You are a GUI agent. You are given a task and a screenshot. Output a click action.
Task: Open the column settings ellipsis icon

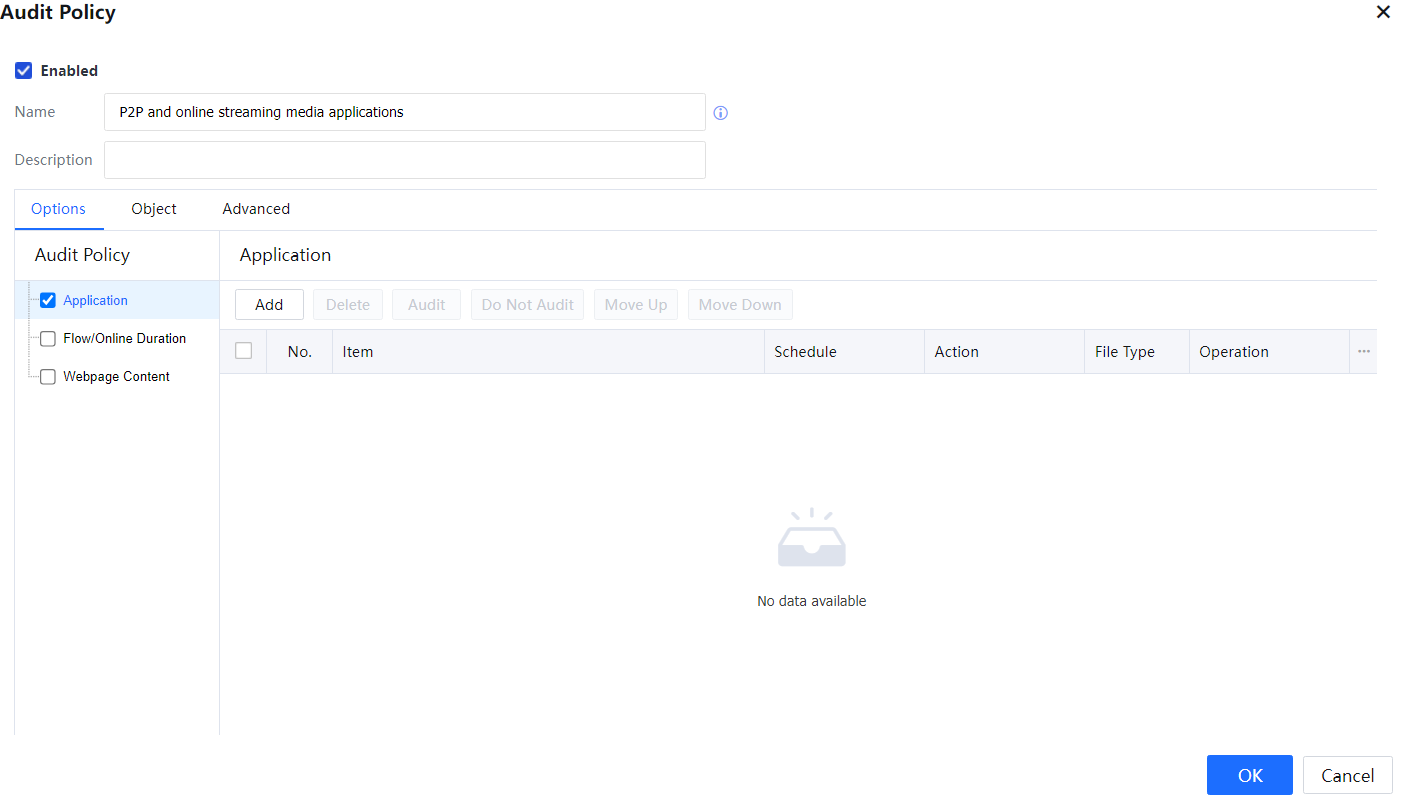coord(1363,352)
